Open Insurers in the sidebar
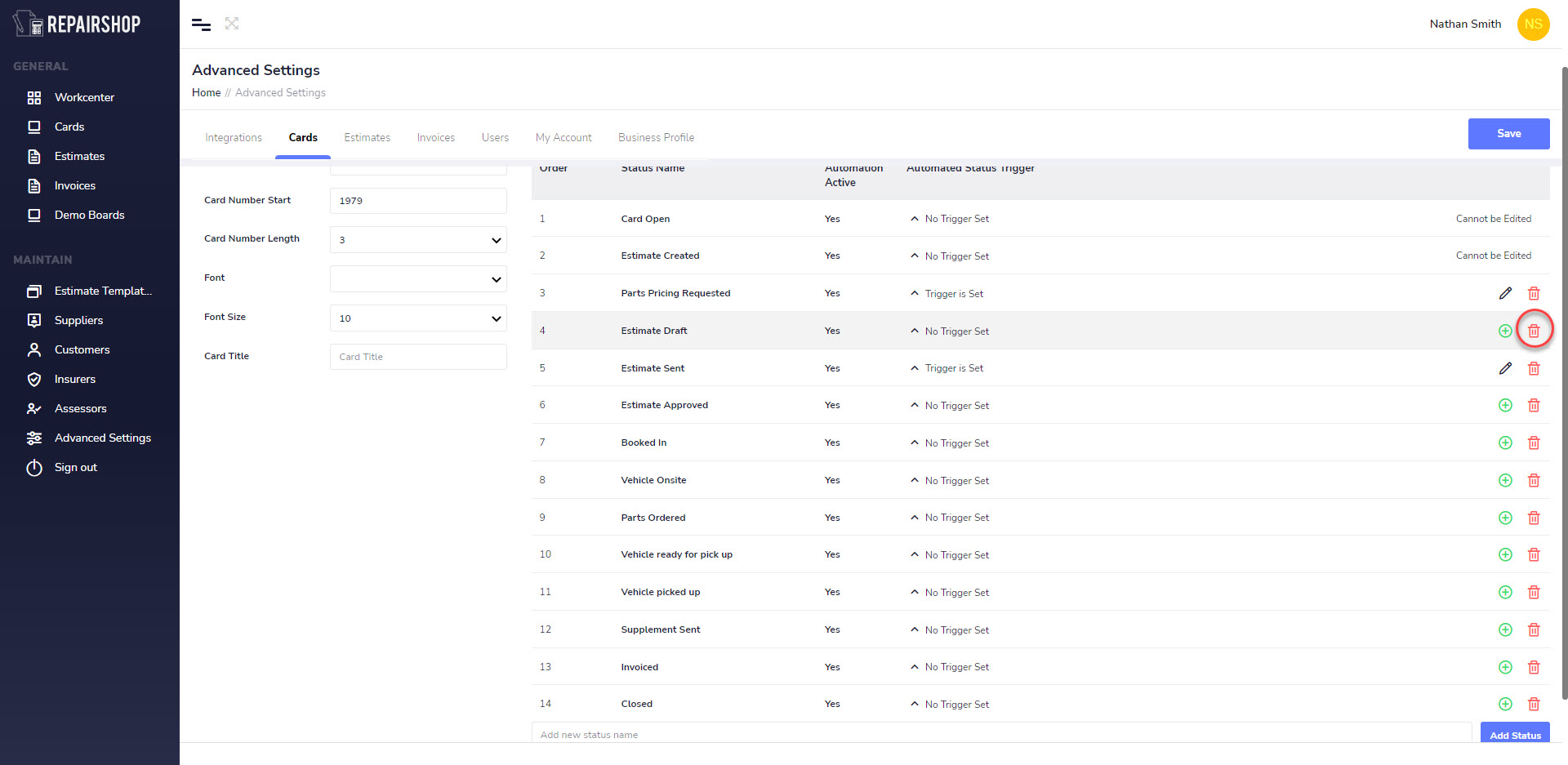The image size is (1568, 765). [74, 379]
